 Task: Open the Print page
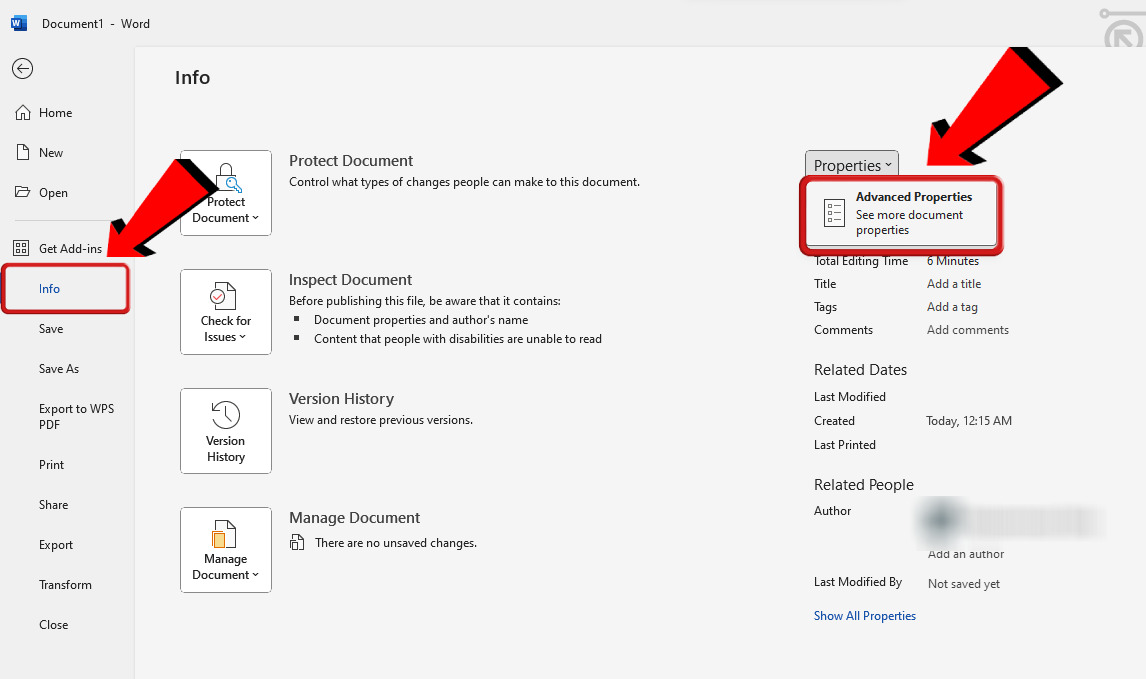coord(51,465)
